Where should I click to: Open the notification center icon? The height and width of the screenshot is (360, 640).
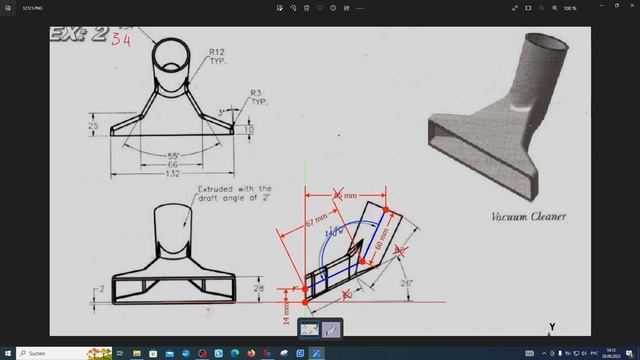click(630, 353)
